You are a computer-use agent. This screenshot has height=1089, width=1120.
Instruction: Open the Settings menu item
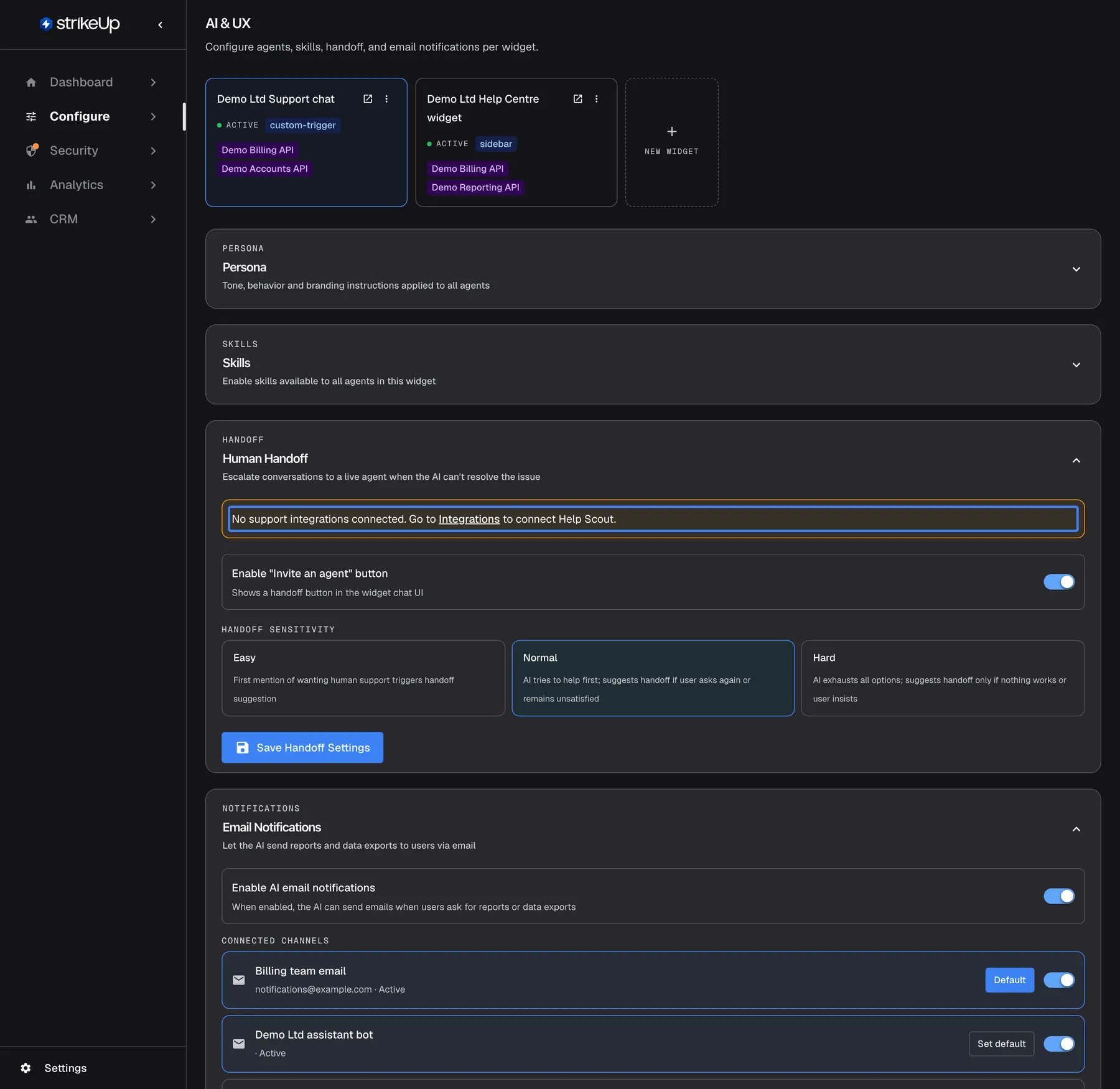tap(65, 1068)
